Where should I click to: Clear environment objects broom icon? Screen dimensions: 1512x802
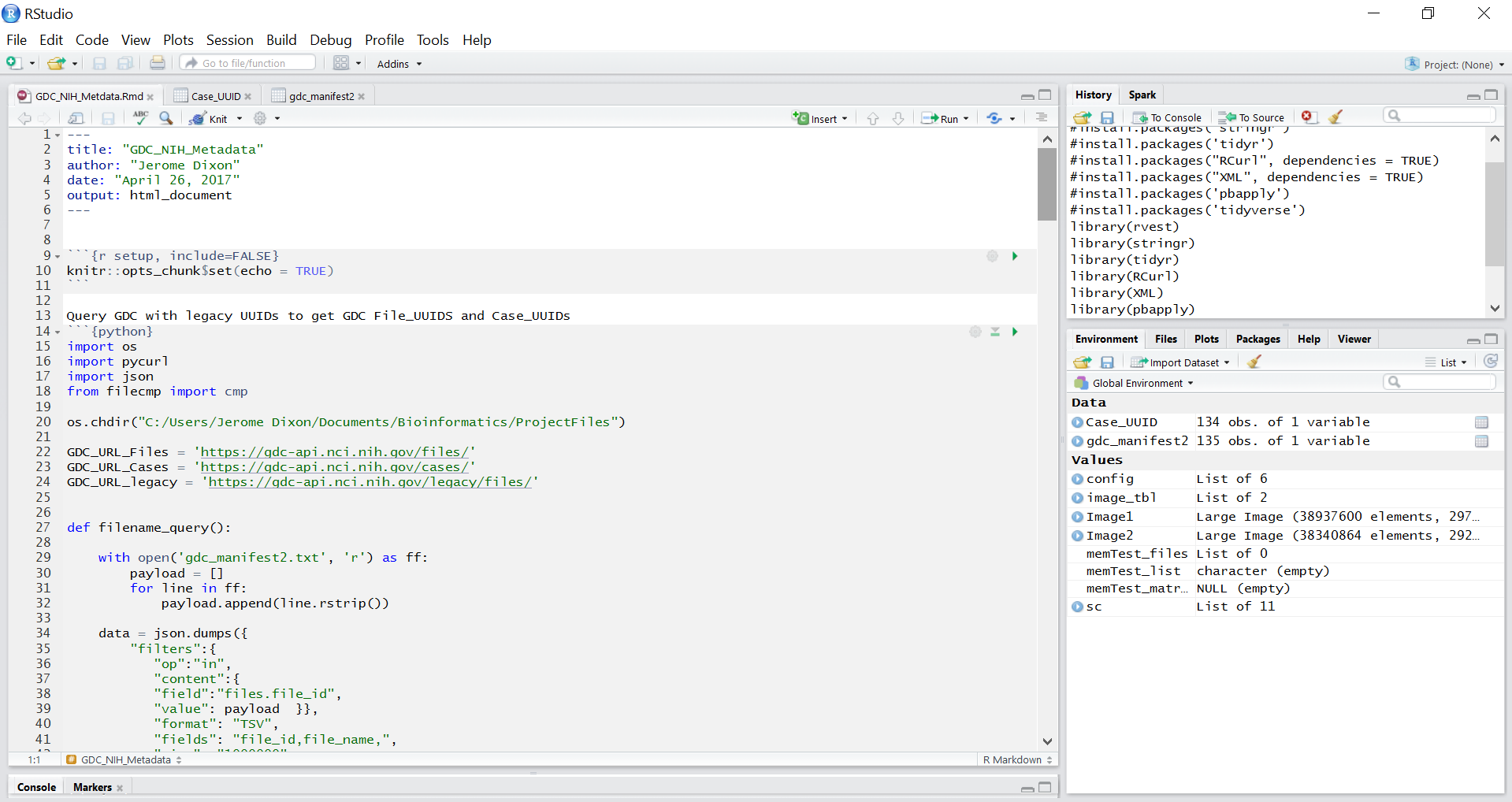[x=1254, y=362]
